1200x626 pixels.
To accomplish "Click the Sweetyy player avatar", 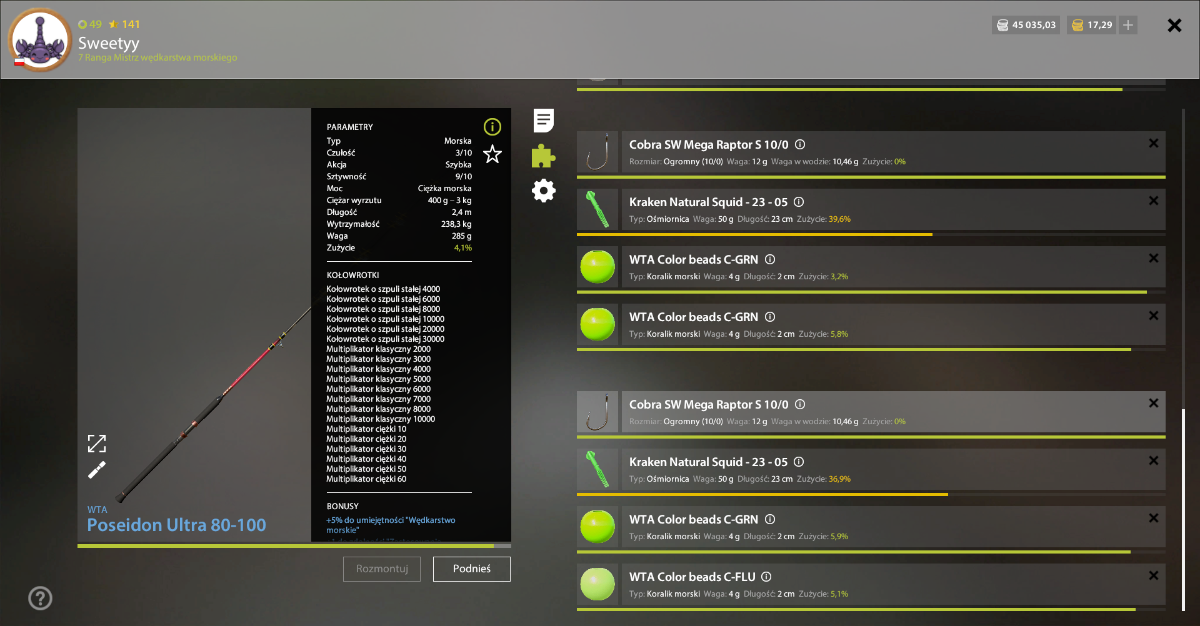I will pos(39,39).
